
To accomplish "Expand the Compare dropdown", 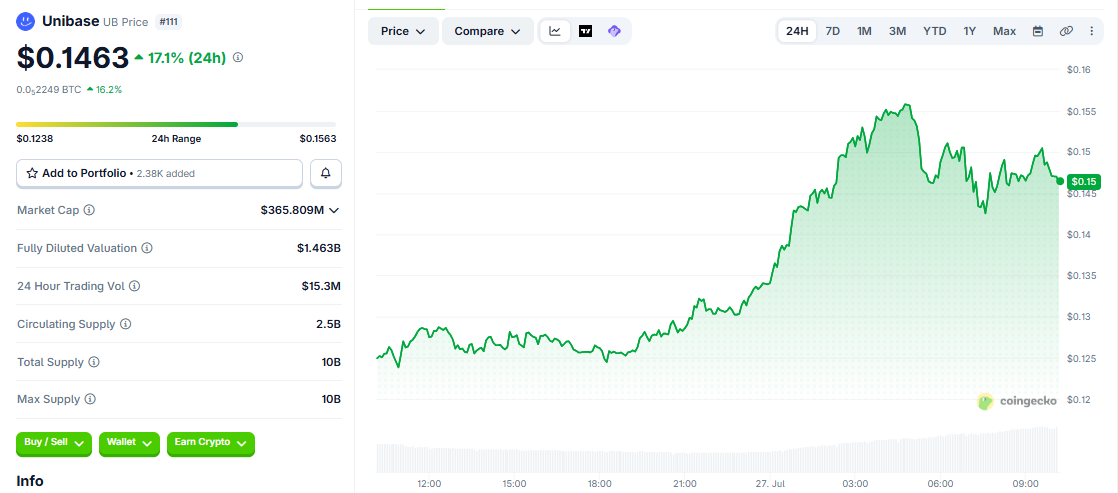I will click(488, 31).
